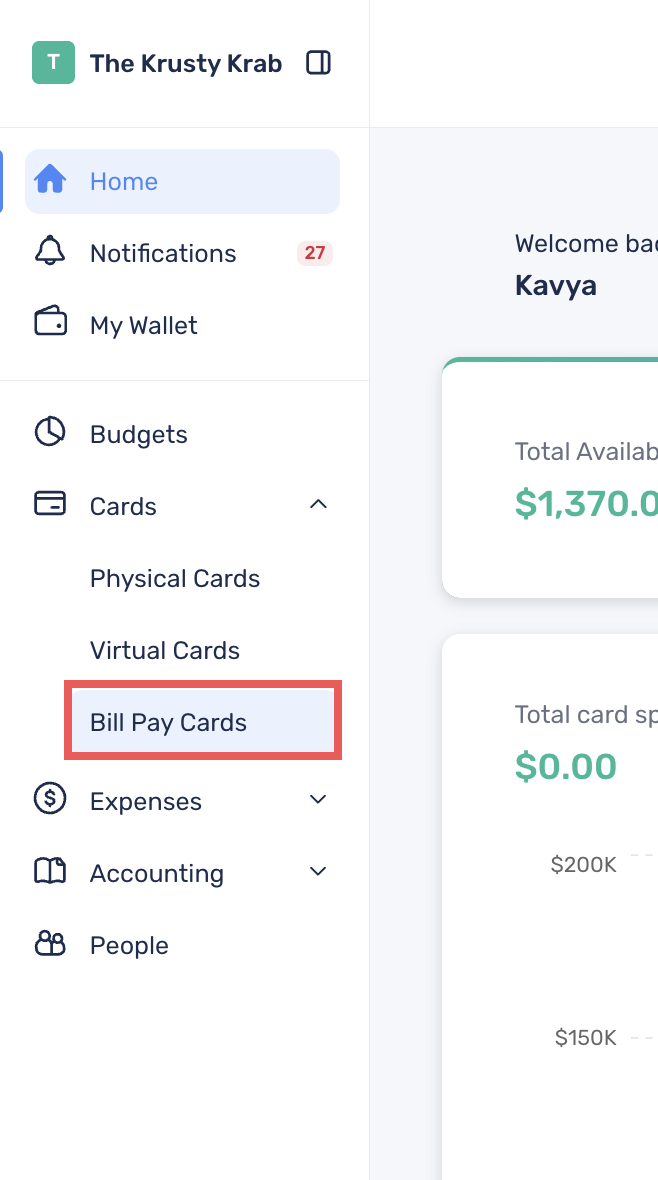Click the Notifications bell icon
This screenshot has width=658, height=1180.
[50, 251]
